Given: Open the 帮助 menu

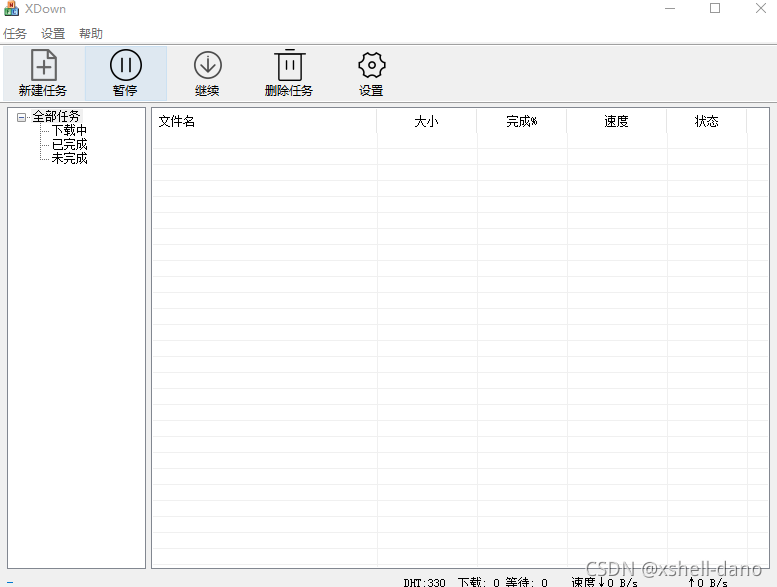Looking at the screenshot, I should [91, 34].
